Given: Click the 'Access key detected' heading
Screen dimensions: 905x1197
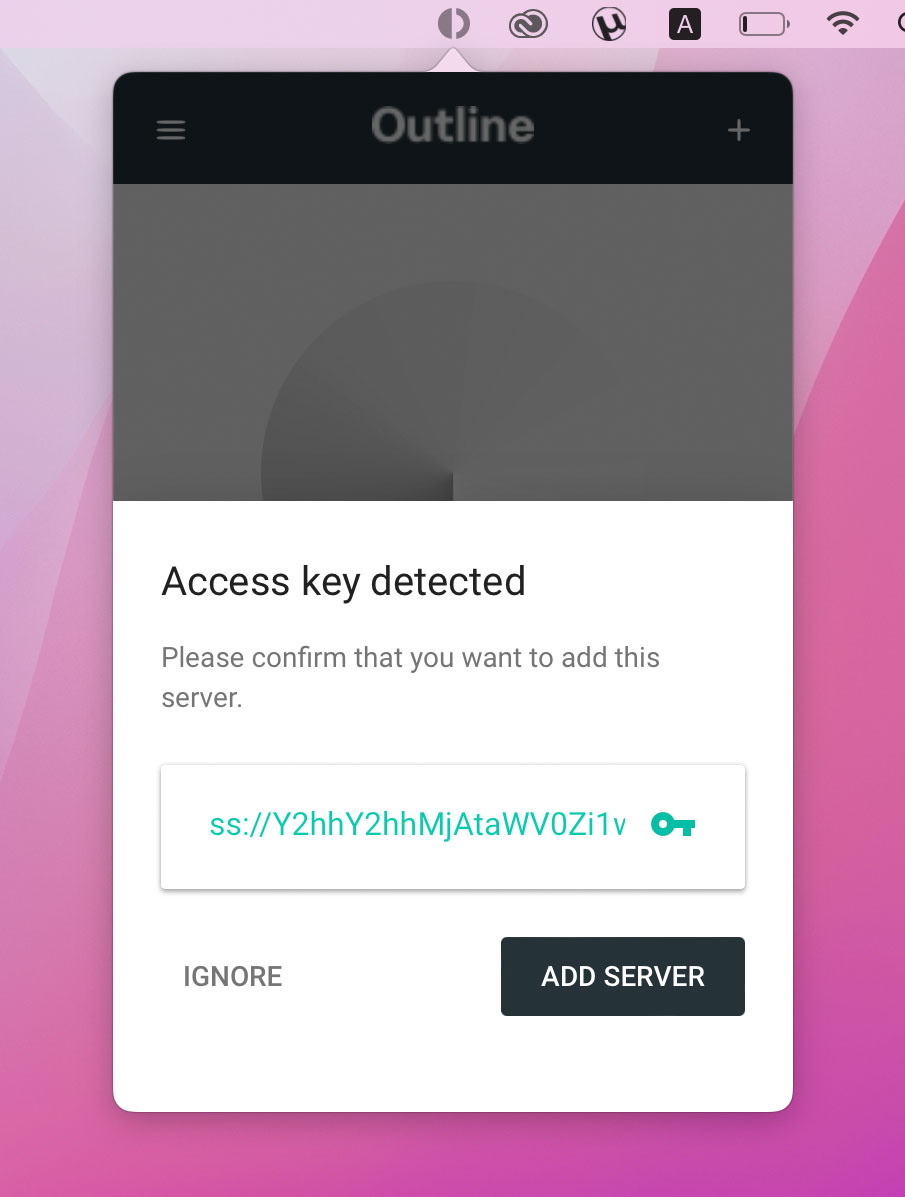Looking at the screenshot, I should [344, 582].
